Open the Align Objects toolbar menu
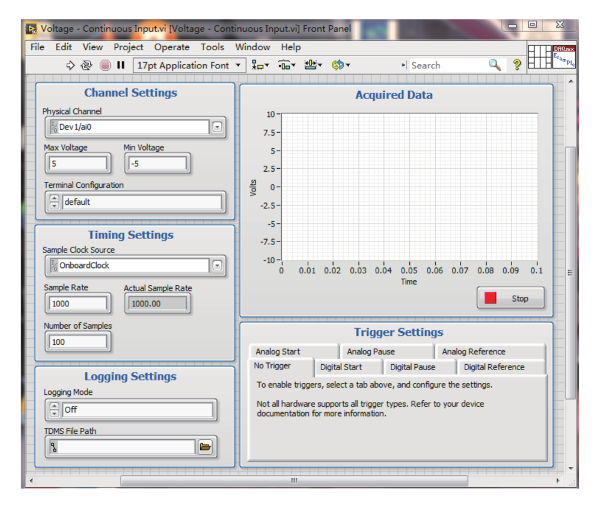This screenshot has width=600, height=510. 260,65
